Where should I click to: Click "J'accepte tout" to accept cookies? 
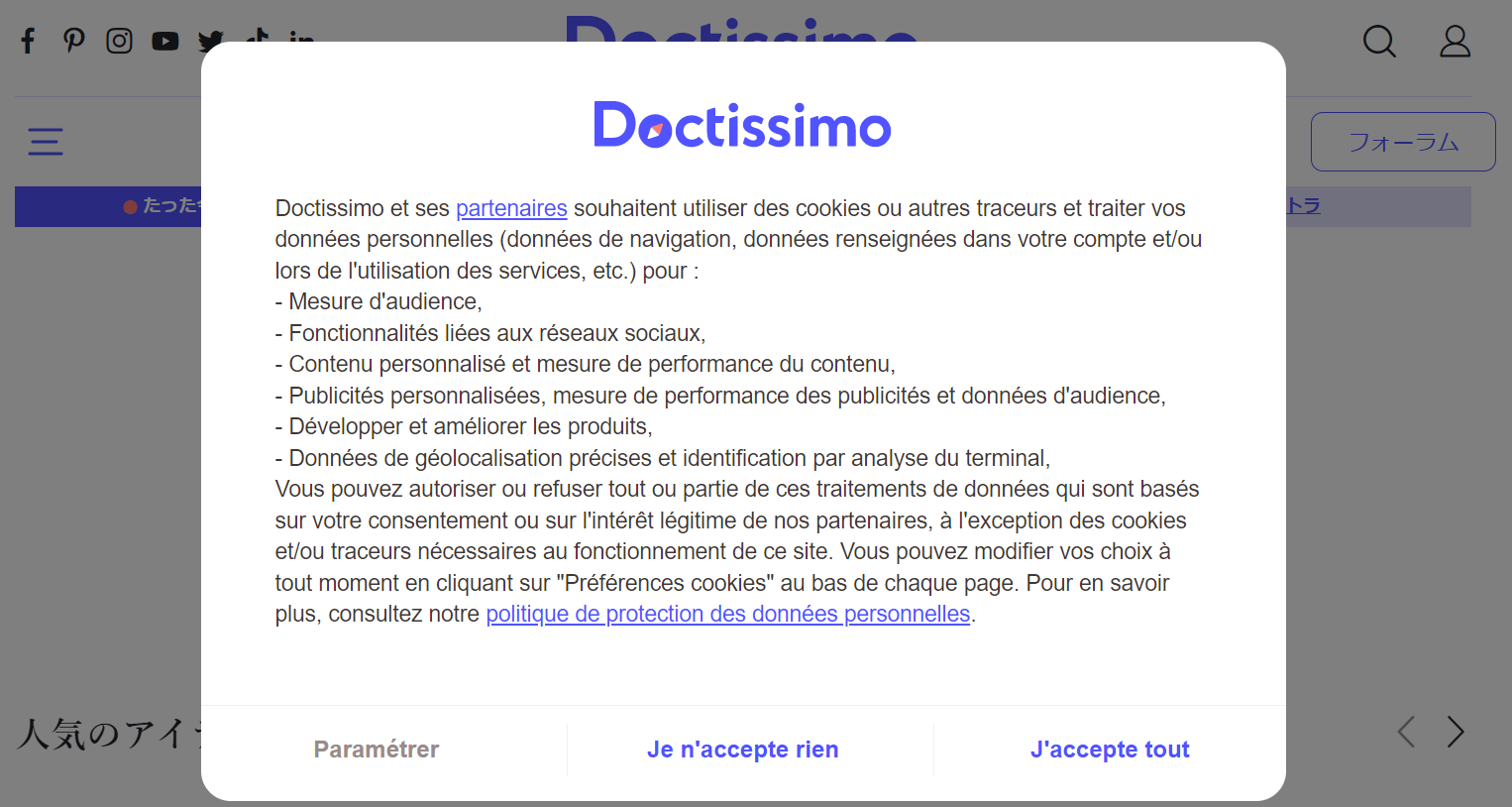click(1110, 749)
